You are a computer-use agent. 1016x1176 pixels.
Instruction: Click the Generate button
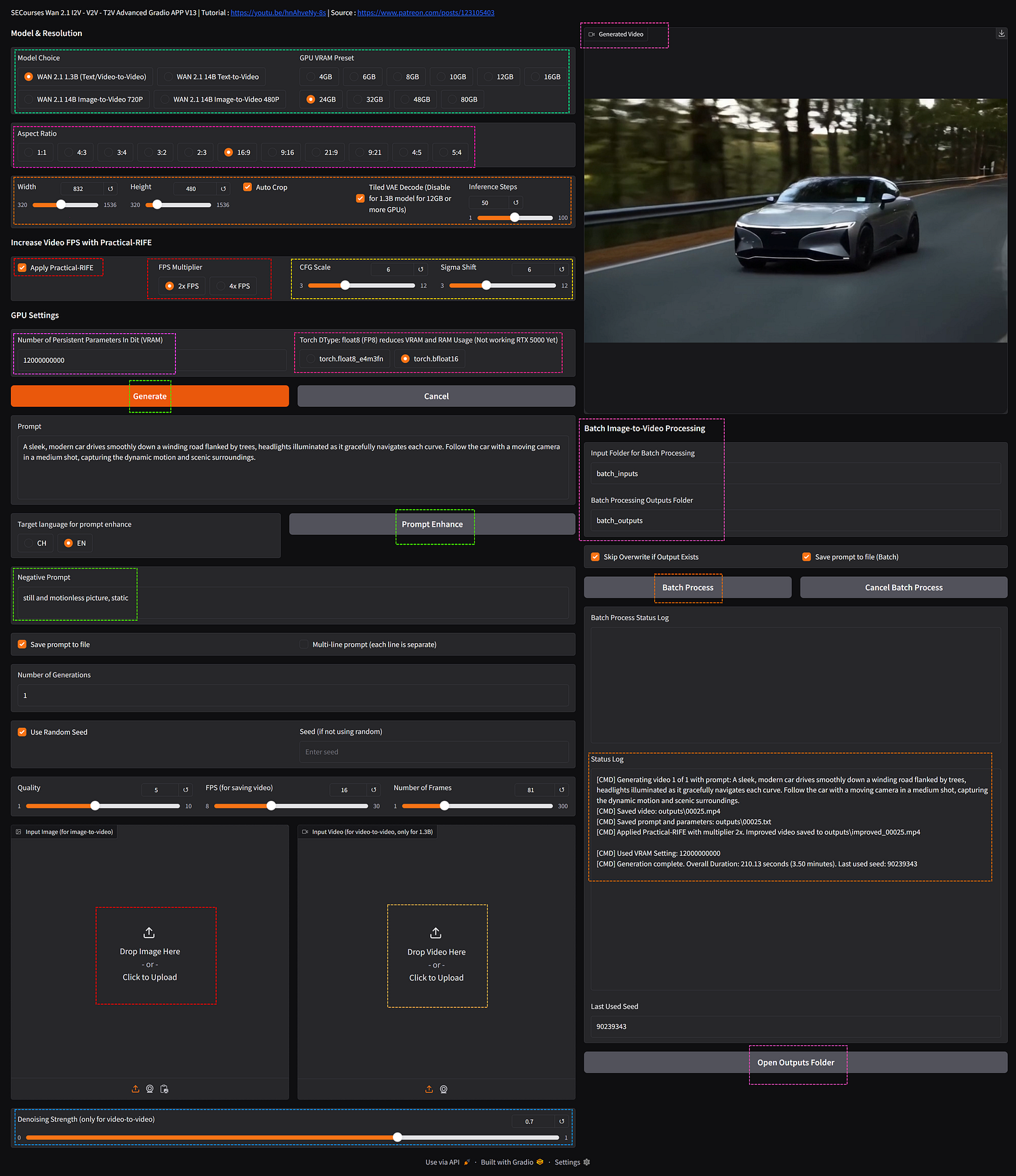(150, 396)
